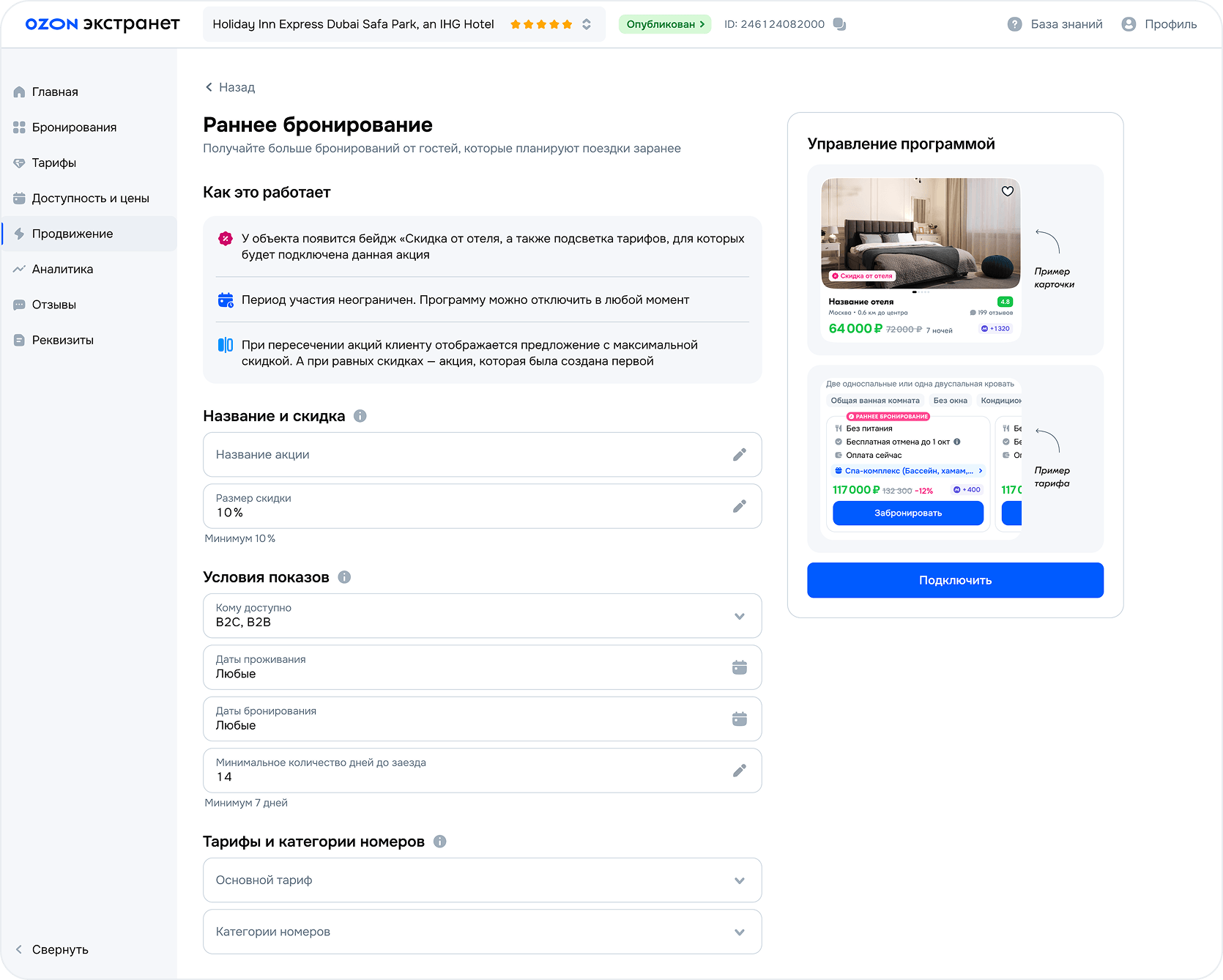Click the Скидка от отеля badge on card
Image resolution: width=1223 pixels, height=980 pixels.
coord(862,276)
